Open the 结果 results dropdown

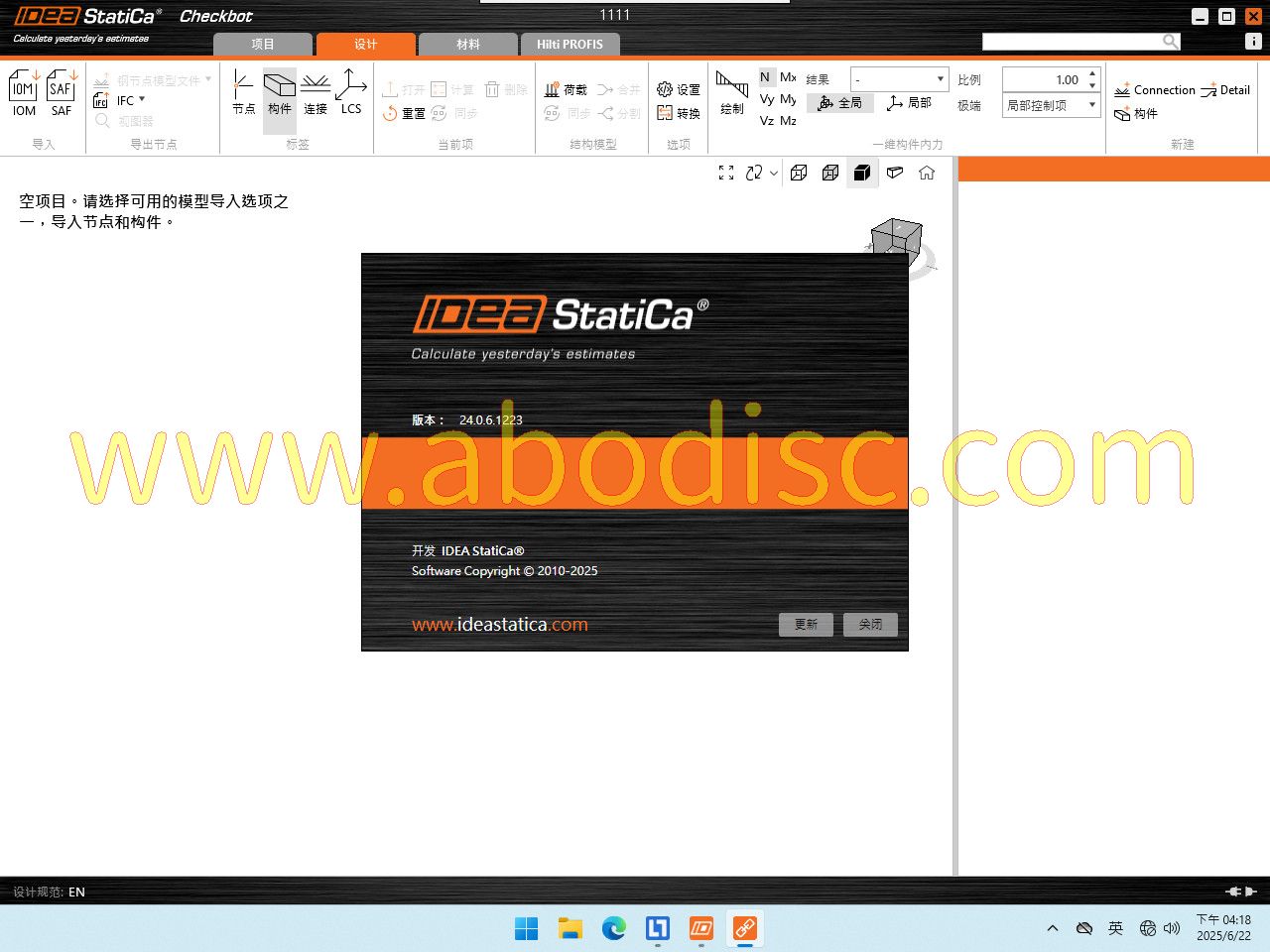click(900, 79)
